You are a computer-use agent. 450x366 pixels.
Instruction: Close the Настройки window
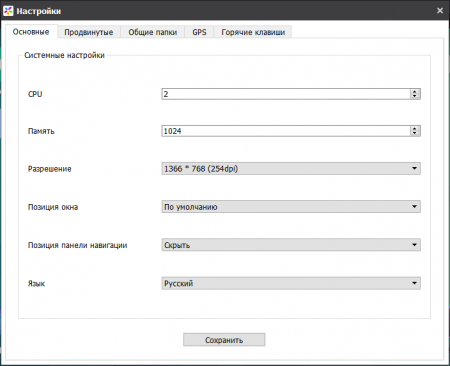440,11
